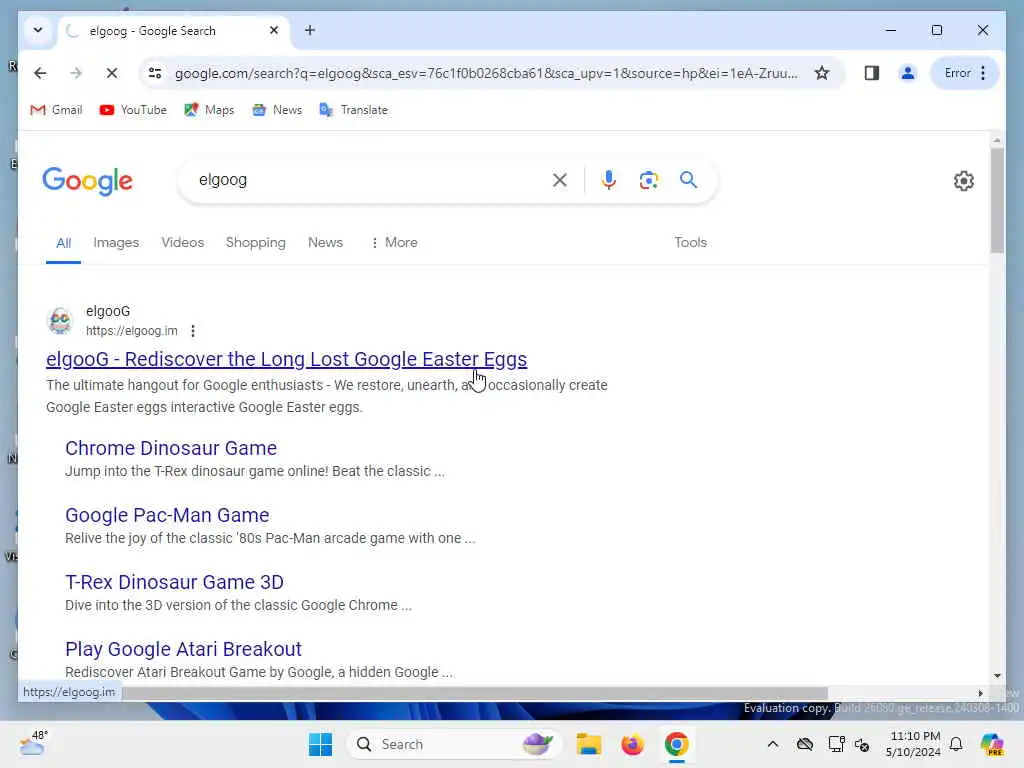The image size is (1024, 768).
Task: Go back to the previous page
Action: [x=40, y=73]
